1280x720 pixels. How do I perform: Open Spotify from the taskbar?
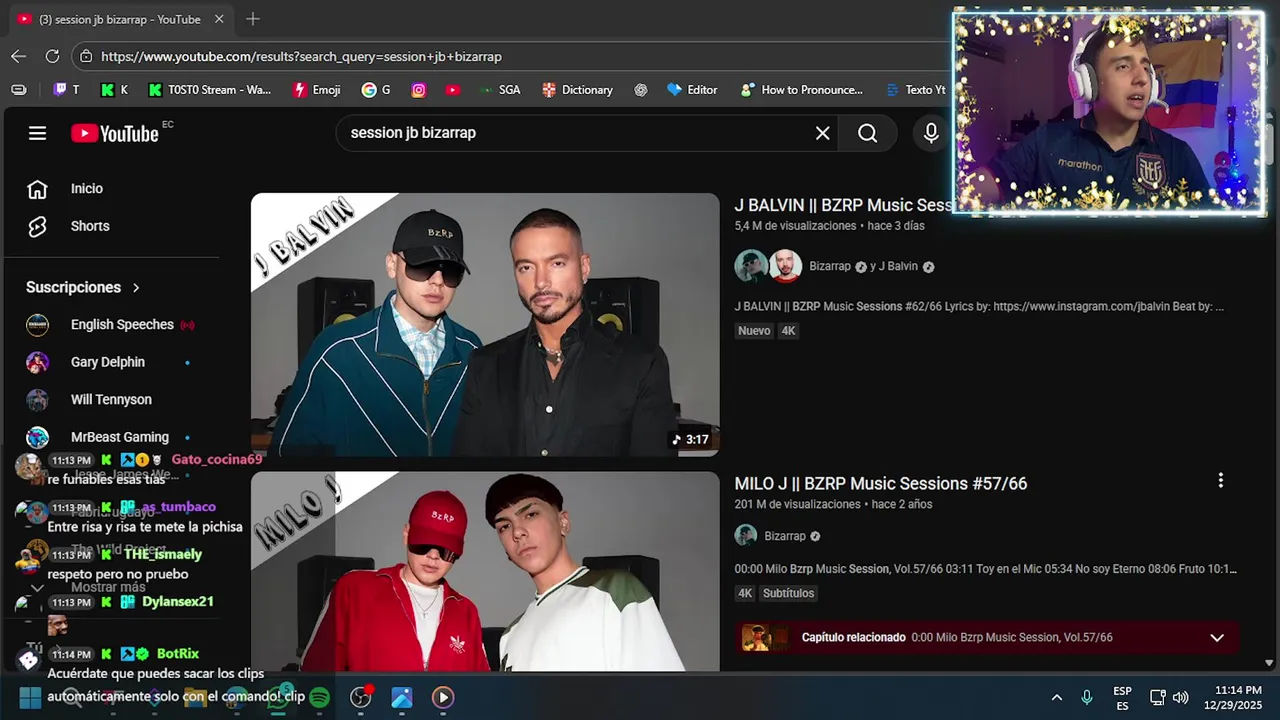click(x=319, y=698)
